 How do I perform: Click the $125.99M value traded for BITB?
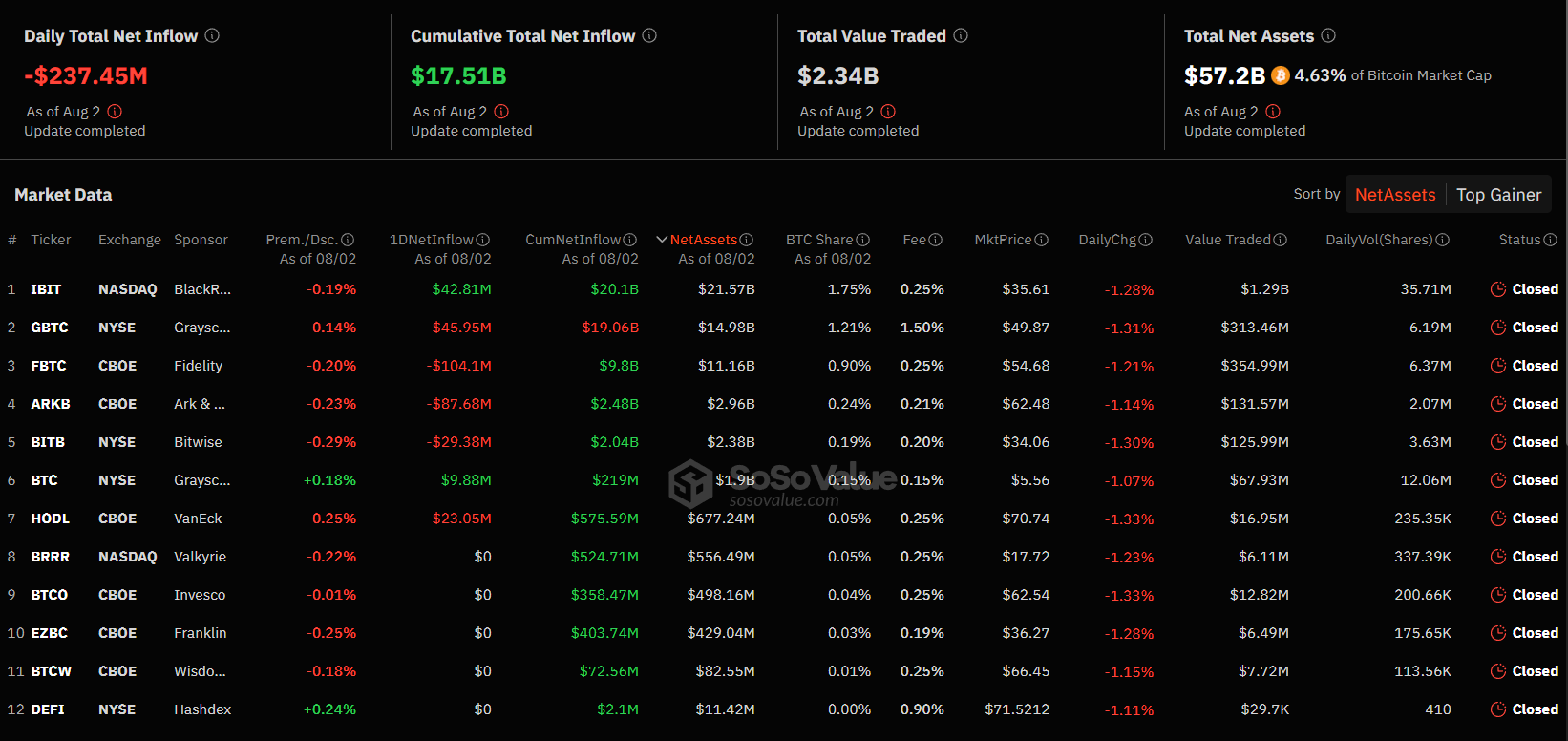coord(1255,442)
